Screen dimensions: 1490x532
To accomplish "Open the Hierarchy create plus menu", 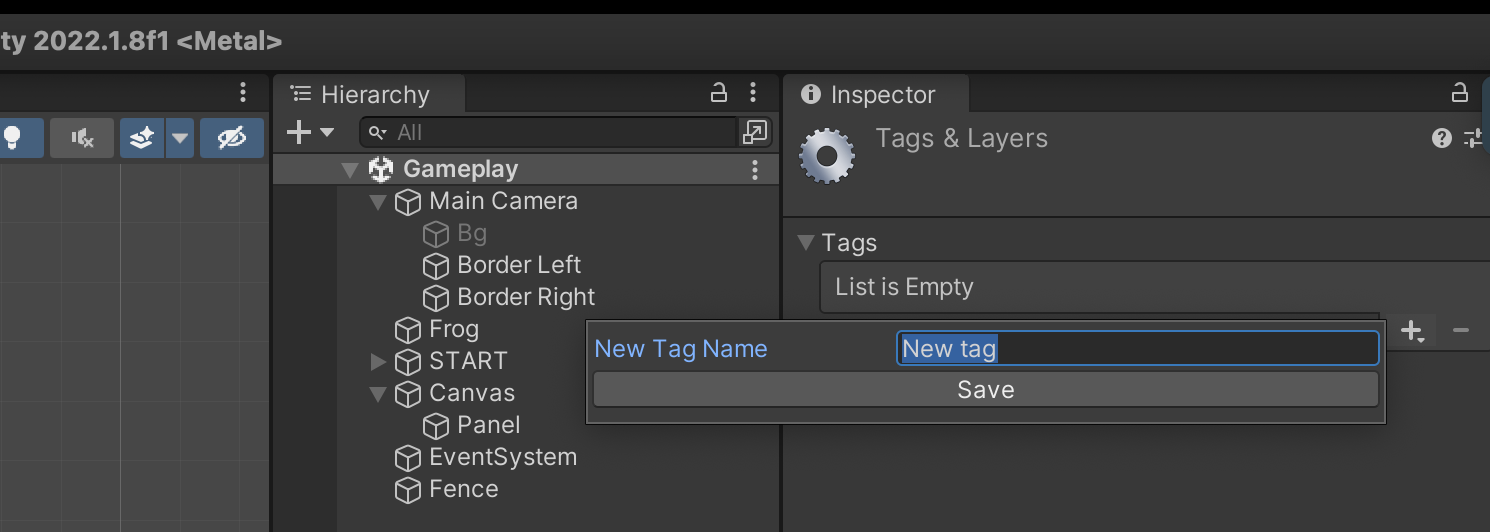I will coord(310,132).
